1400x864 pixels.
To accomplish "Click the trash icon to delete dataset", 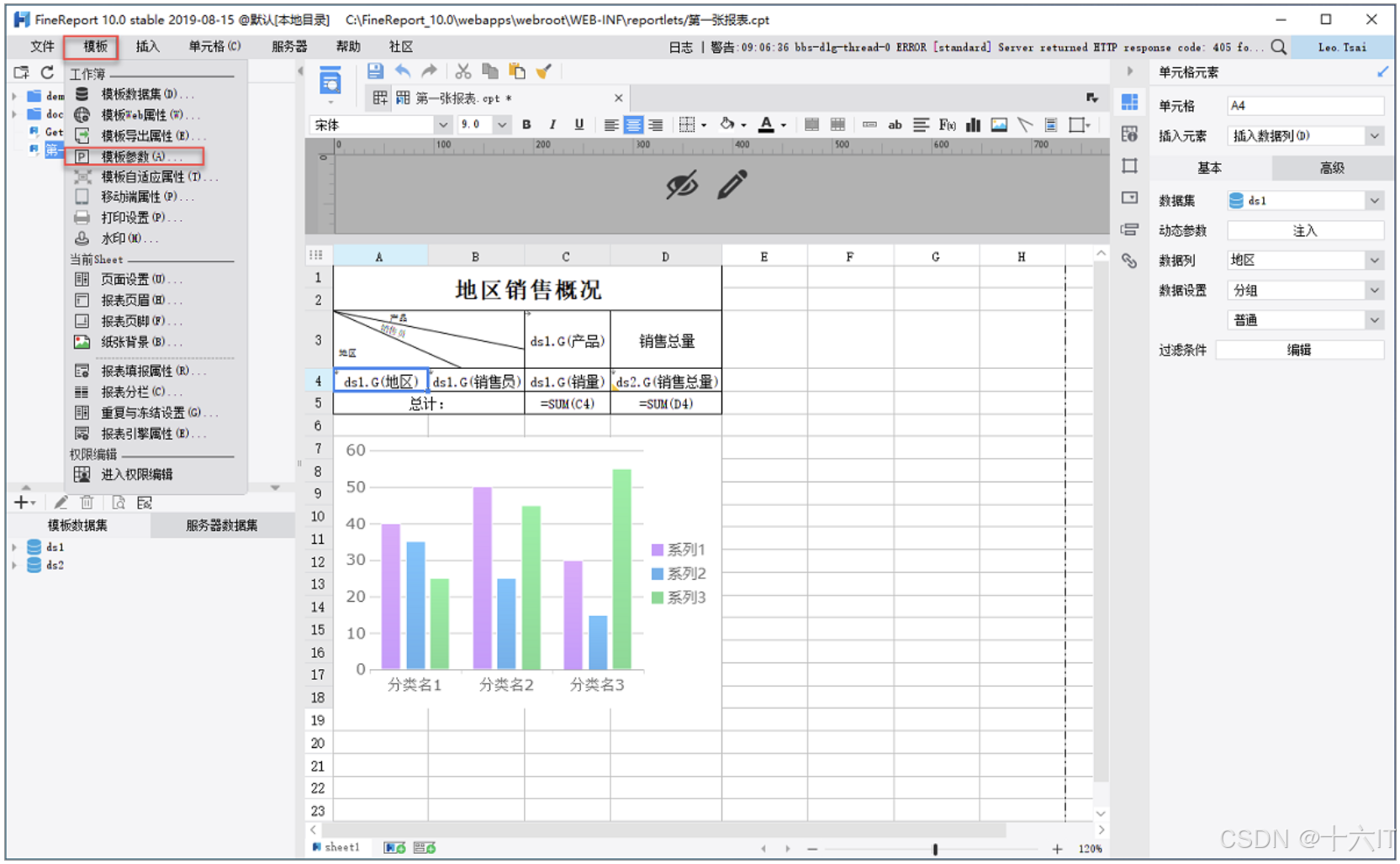I will [x=87, y=503].
